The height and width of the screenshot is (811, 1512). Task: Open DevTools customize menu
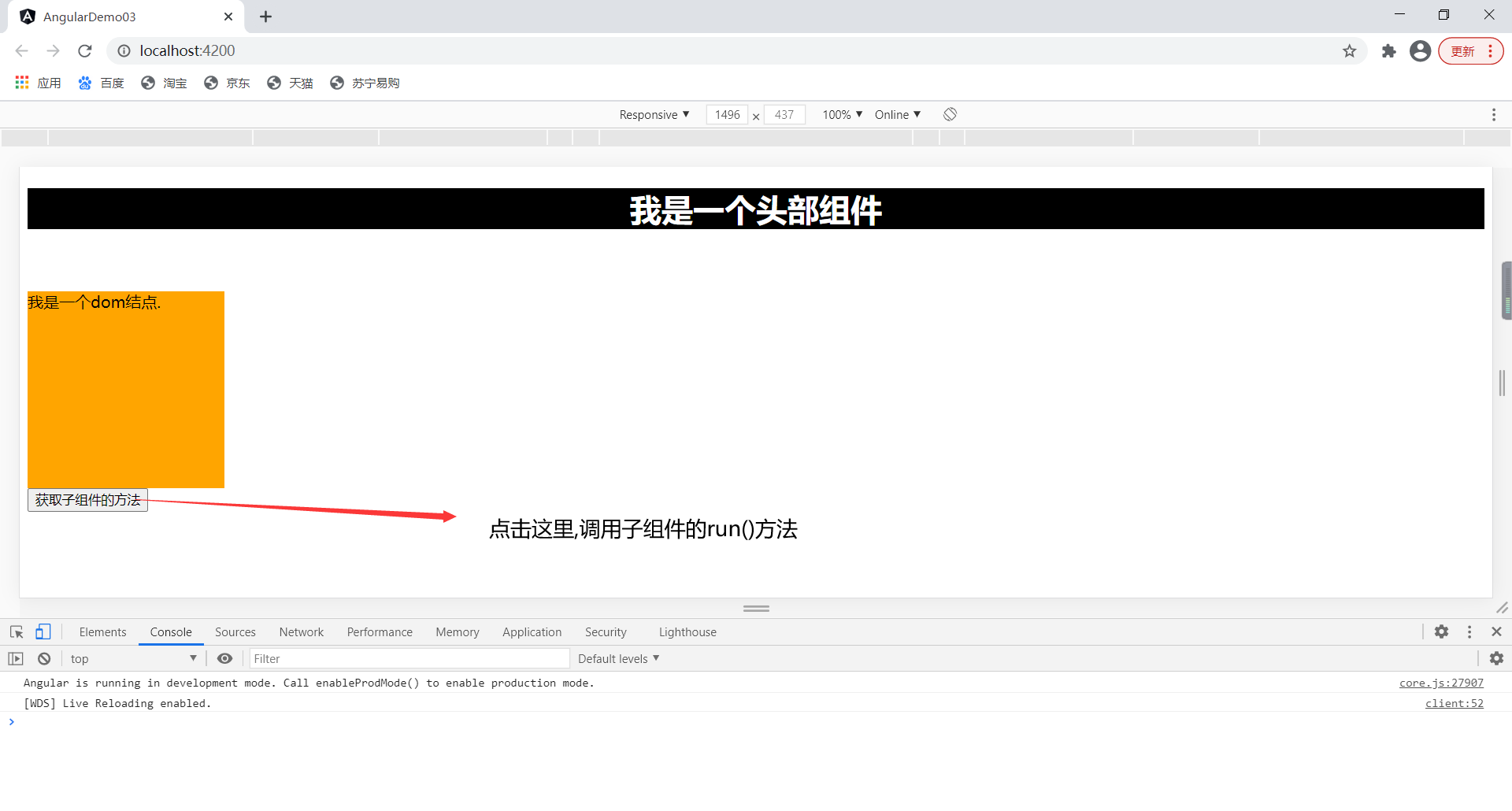click(x=1469, y=631)
